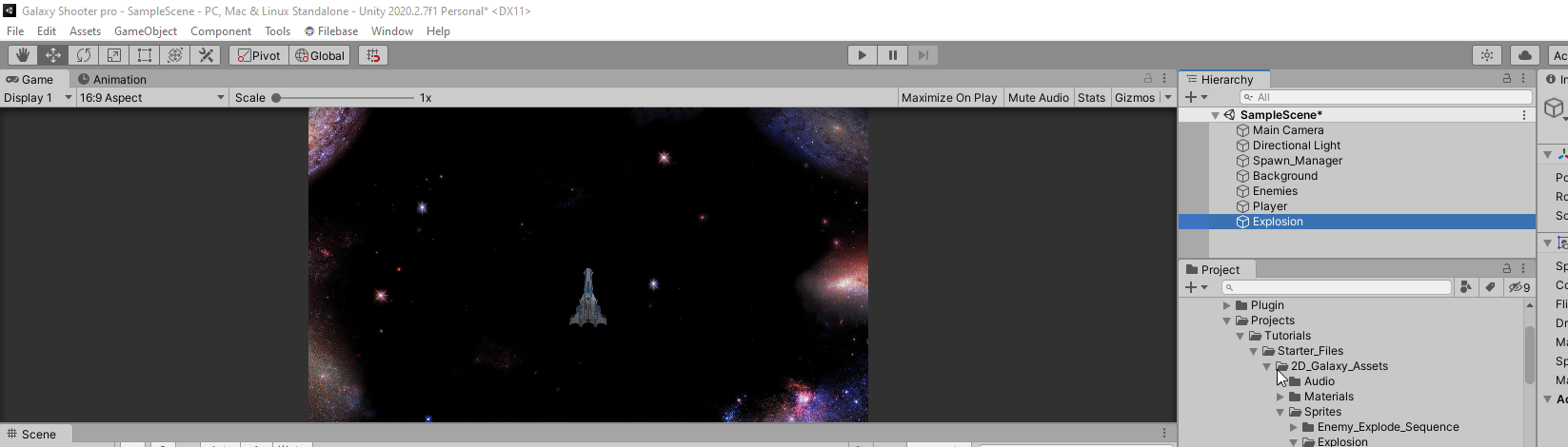Click the Sprites folder icon
The width and height of the screenshot is (1568, 447).
pyautogui.click(x=1295, y=412)
